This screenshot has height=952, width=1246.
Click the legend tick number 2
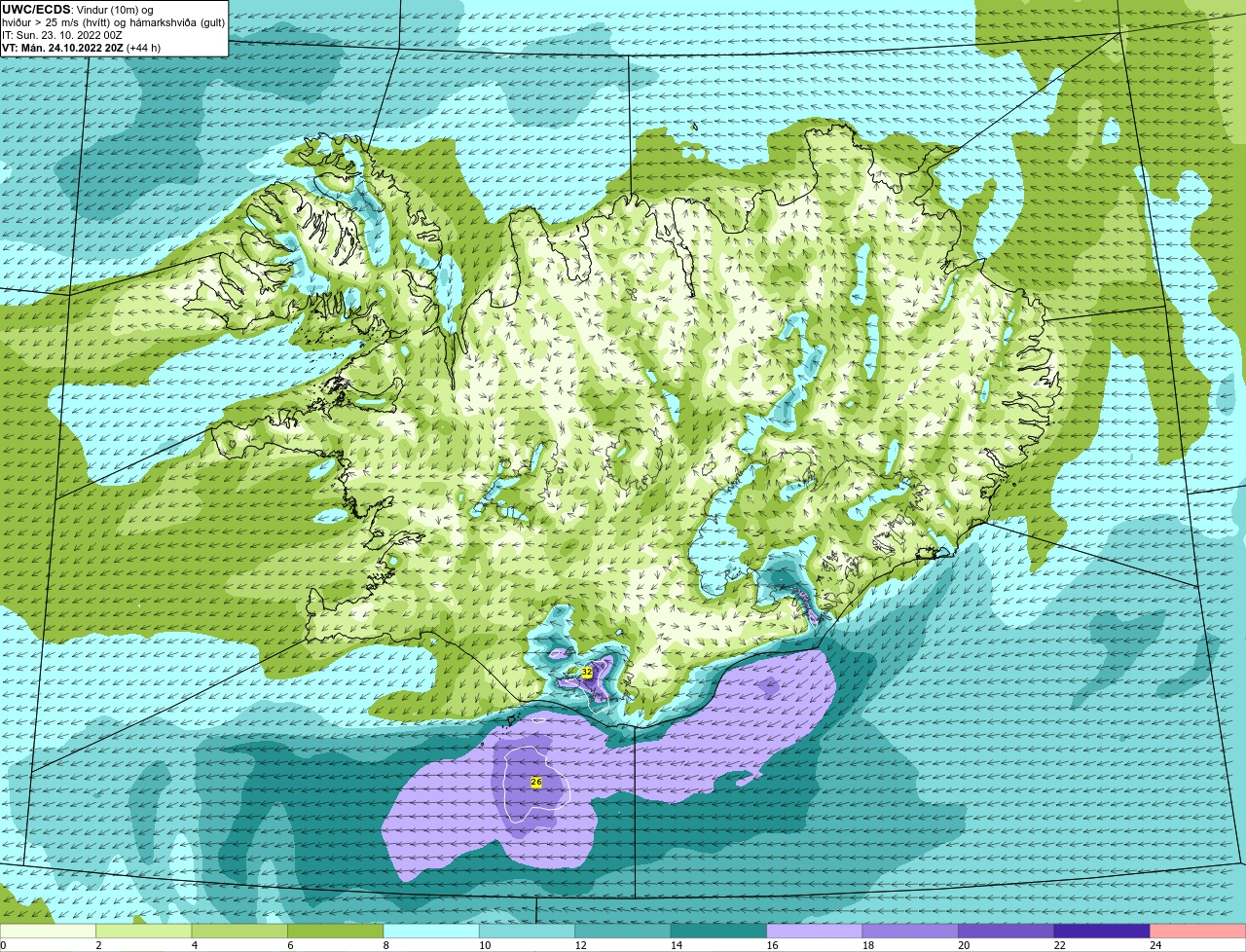point(98,945)
